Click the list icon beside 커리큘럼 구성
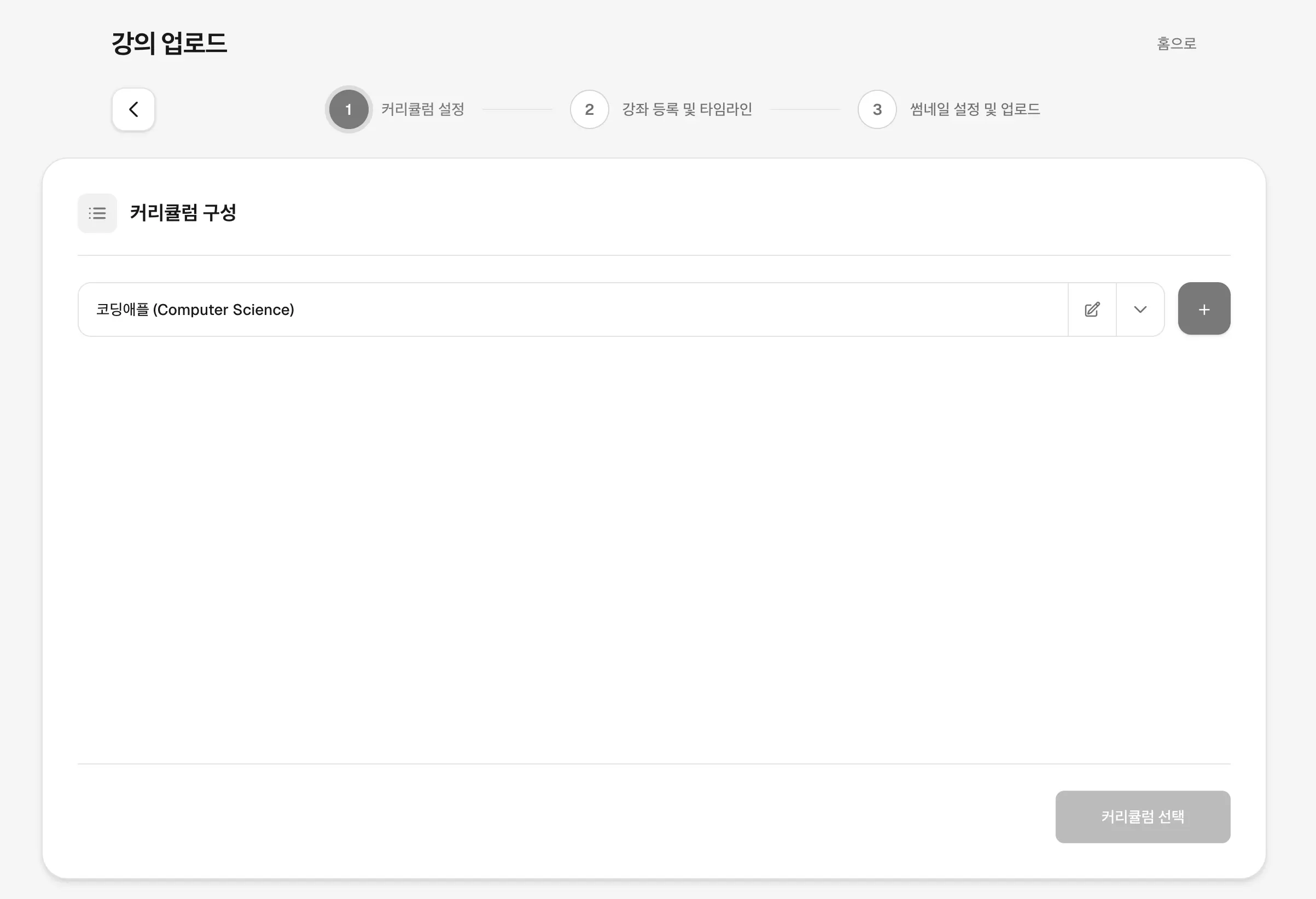Screen dimensions: 1316x899 [97, 213]
